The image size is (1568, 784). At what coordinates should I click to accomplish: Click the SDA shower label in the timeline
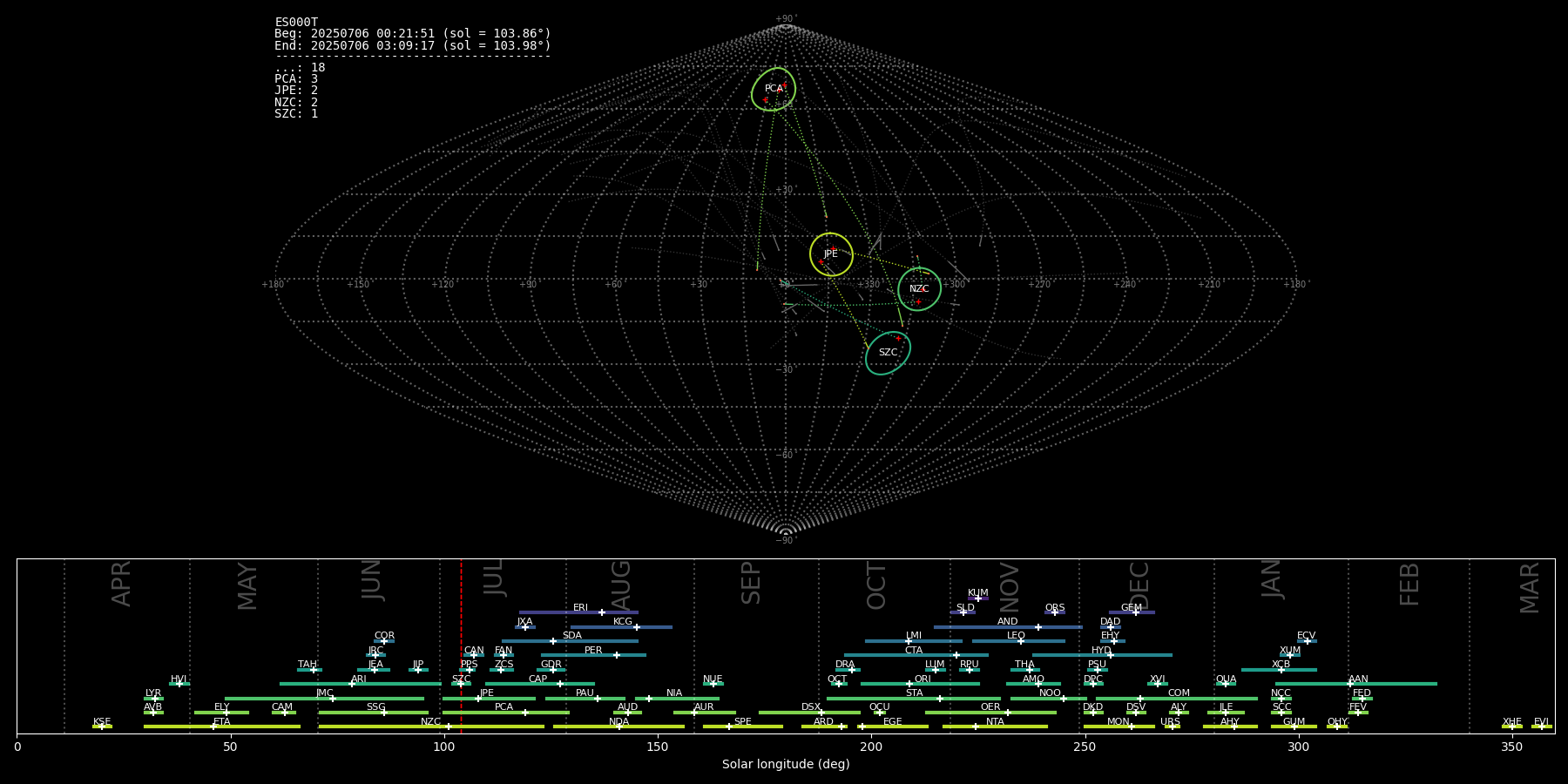(x=571, y=635)
